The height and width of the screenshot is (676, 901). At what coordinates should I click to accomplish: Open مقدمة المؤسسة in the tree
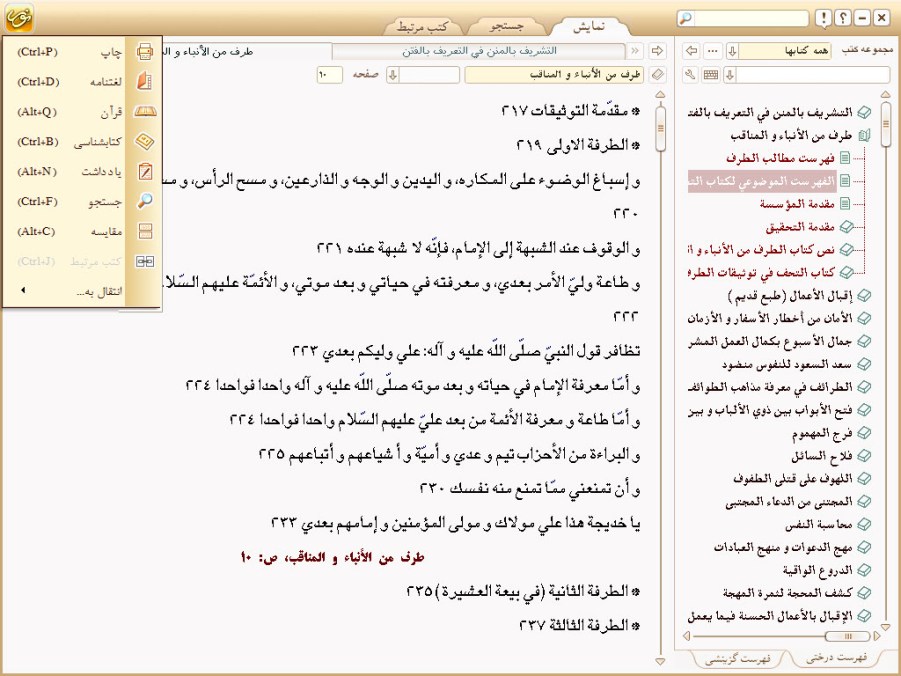tap(797, 203)
